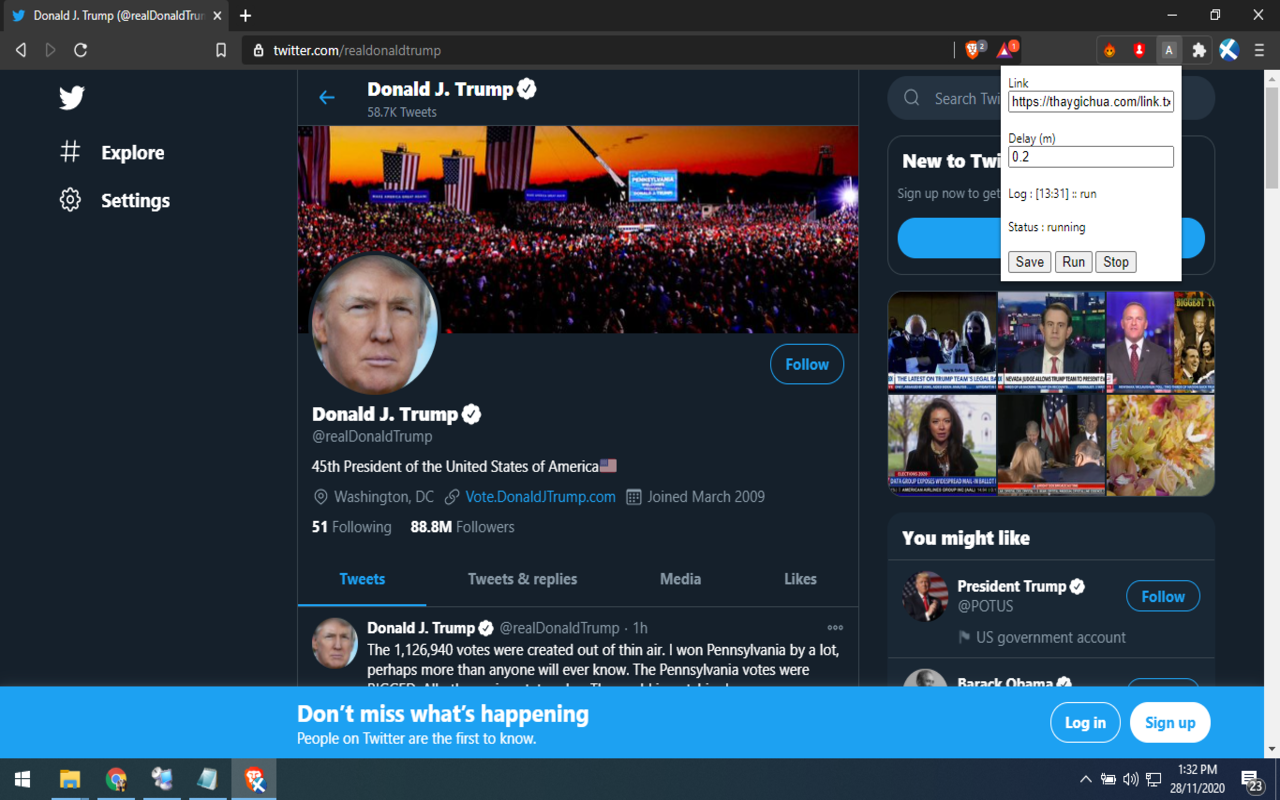Close the Donald J. Trump tab
The height and width of the screenshot is (800, 1280).
pyautogui.click(x=217, y=16)
